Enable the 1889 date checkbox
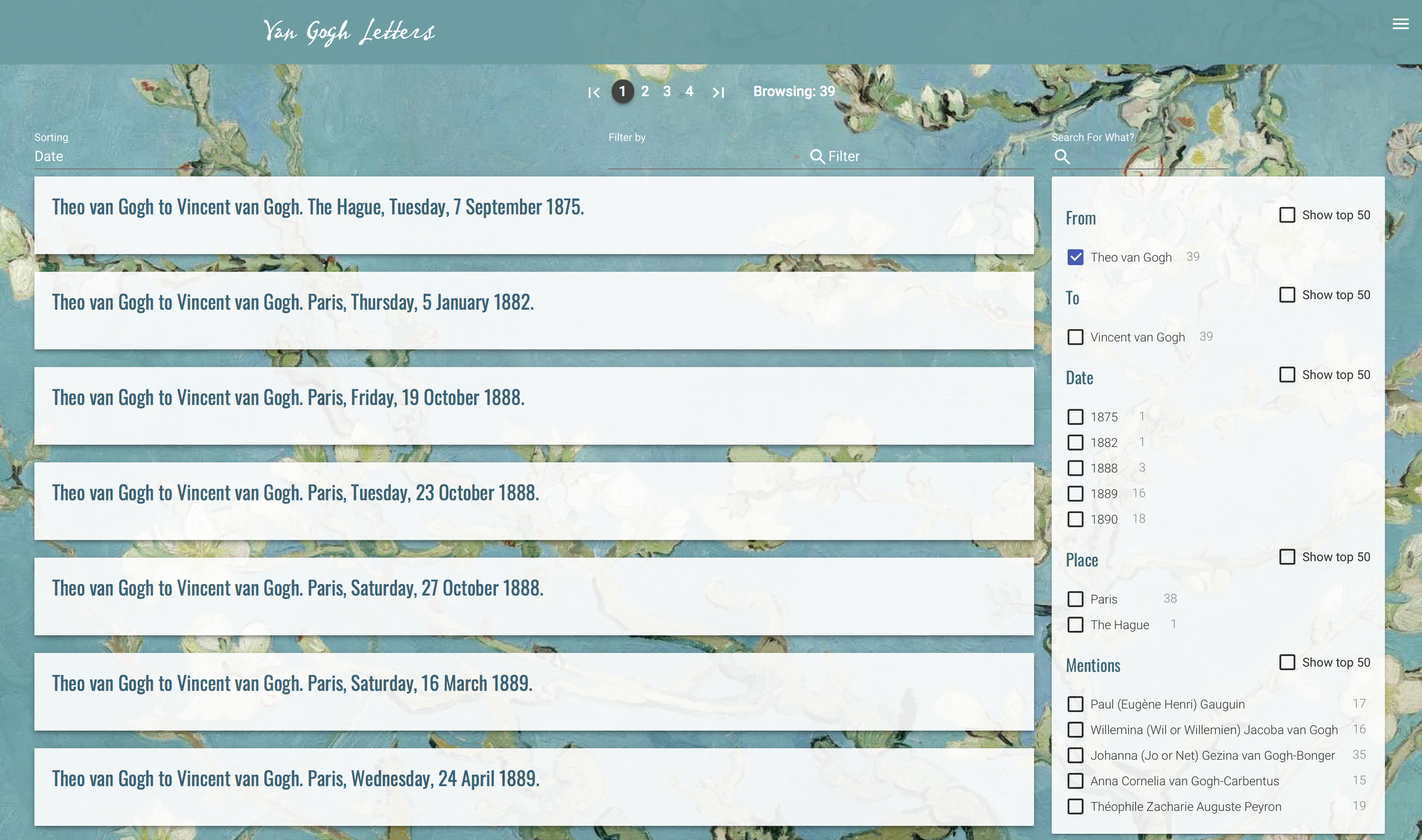Image resolution: width=1422 pixels, height=840 pixels. click(x=1075, y=494)
